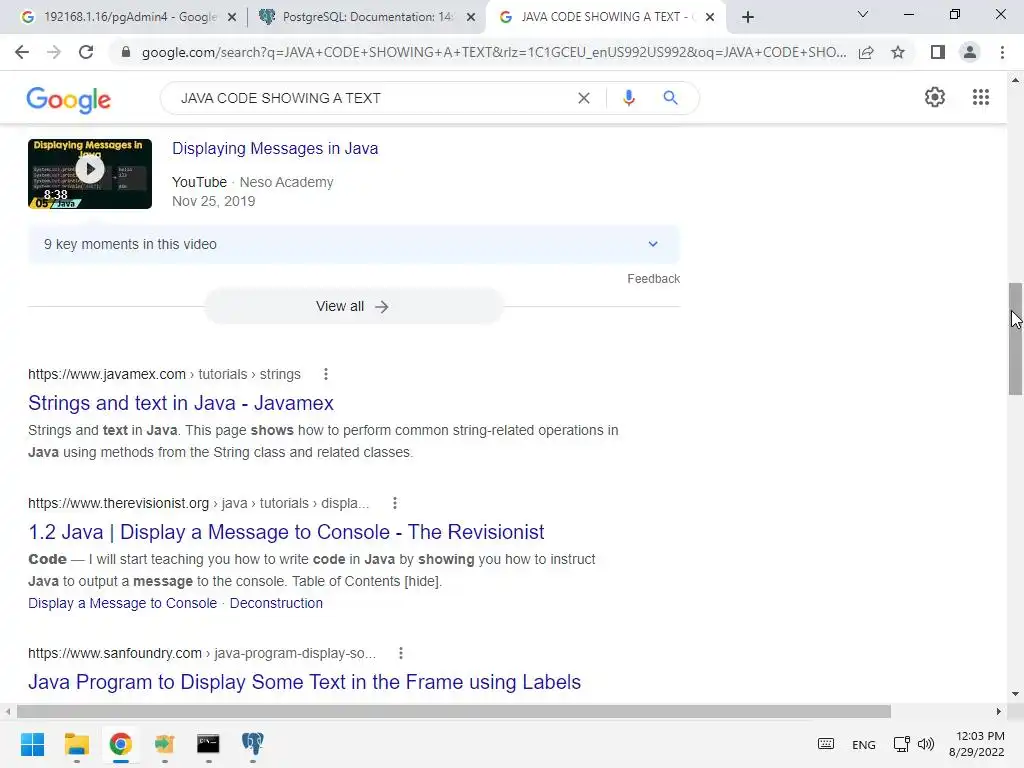Reload the page with refresh icon
This screenshot has width=1024, height=768.
click(86, 52)
